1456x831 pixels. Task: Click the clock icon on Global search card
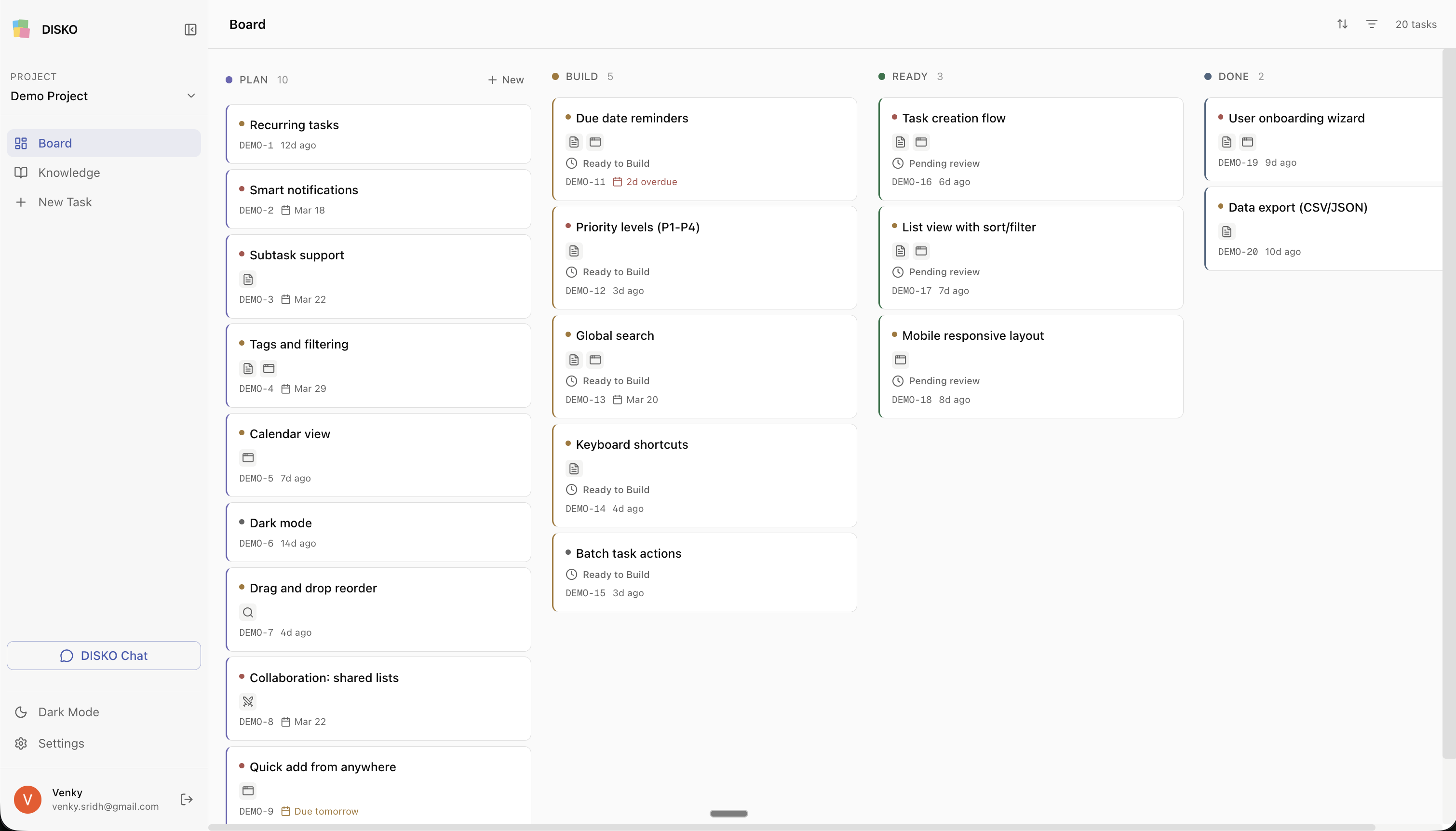pos(571,380)
